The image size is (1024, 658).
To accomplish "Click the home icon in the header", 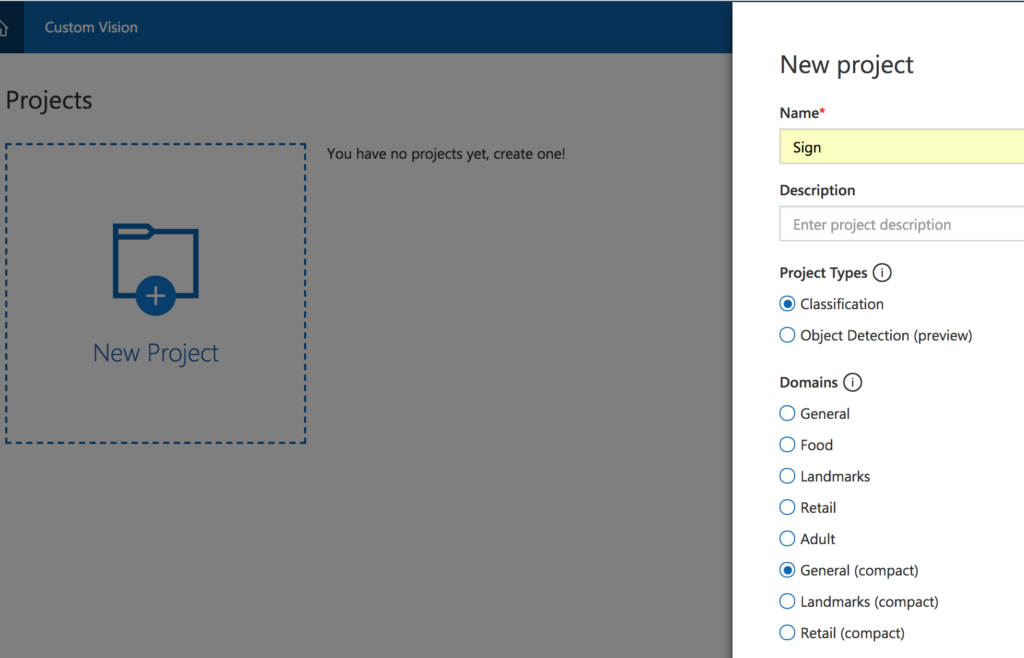I will pyautogui.click(x=3, y=27).
